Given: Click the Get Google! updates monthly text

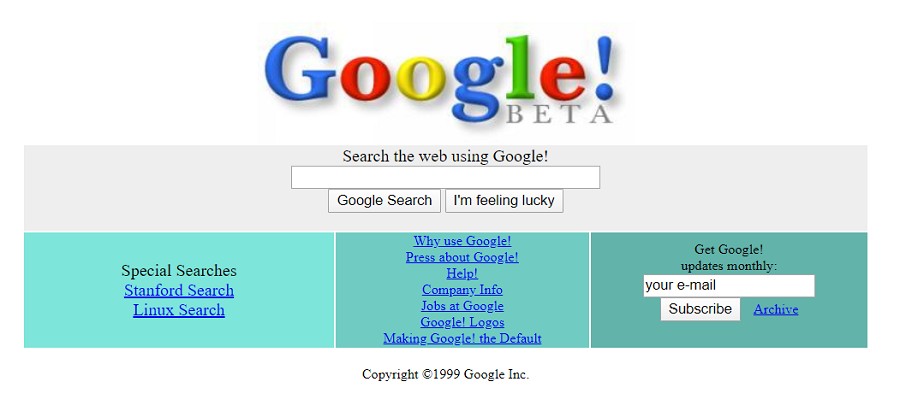Looking at the screenshot, I should point(729,258).
